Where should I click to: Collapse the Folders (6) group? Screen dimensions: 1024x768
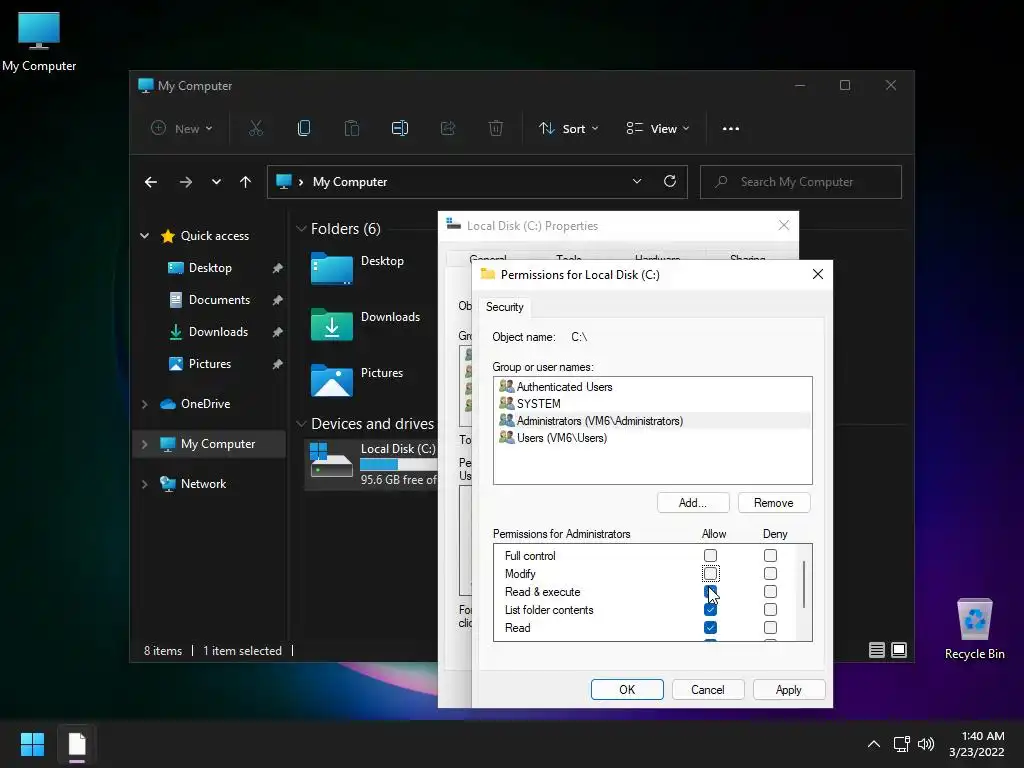[x=301, y=229]
